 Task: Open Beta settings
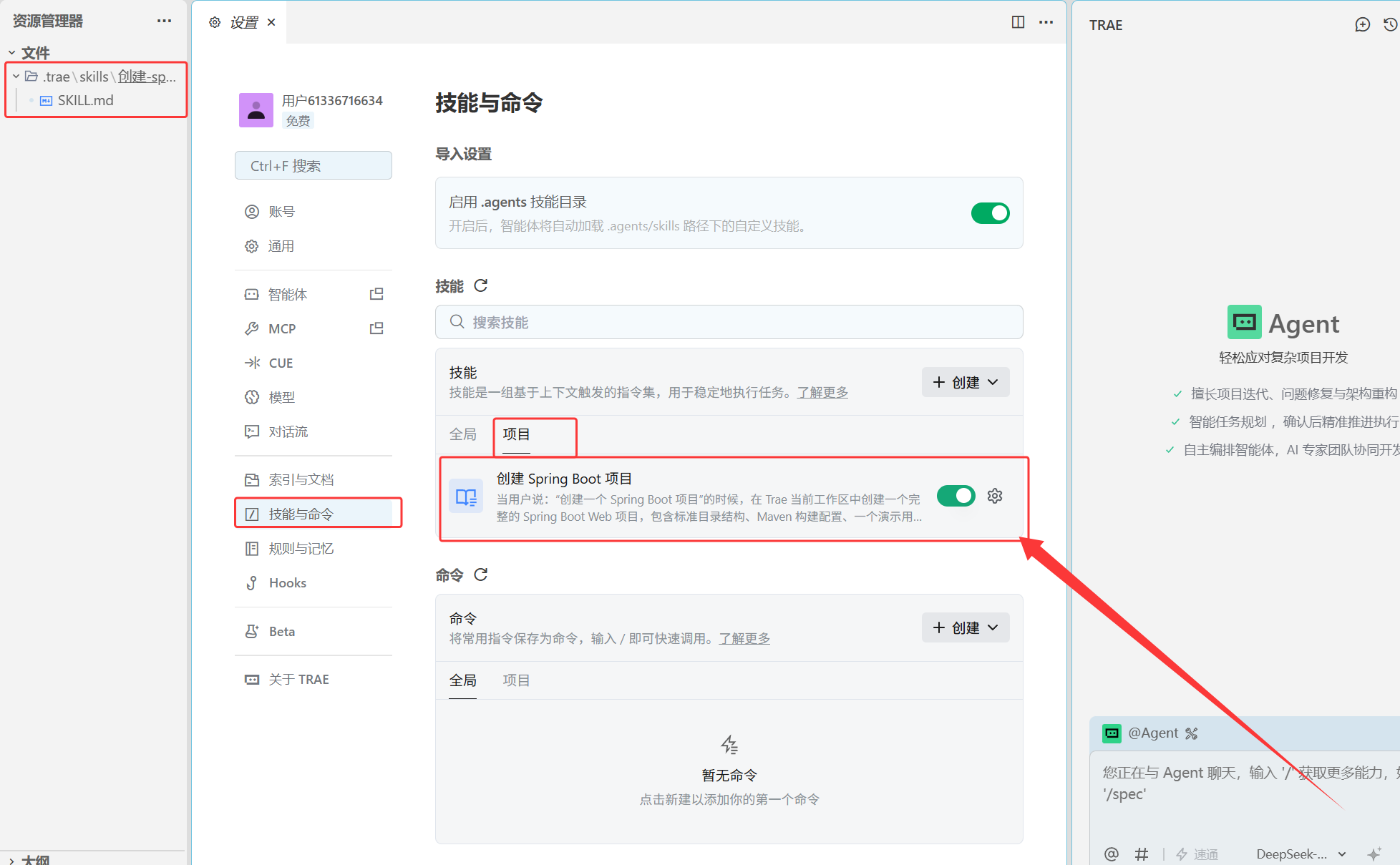313,632
